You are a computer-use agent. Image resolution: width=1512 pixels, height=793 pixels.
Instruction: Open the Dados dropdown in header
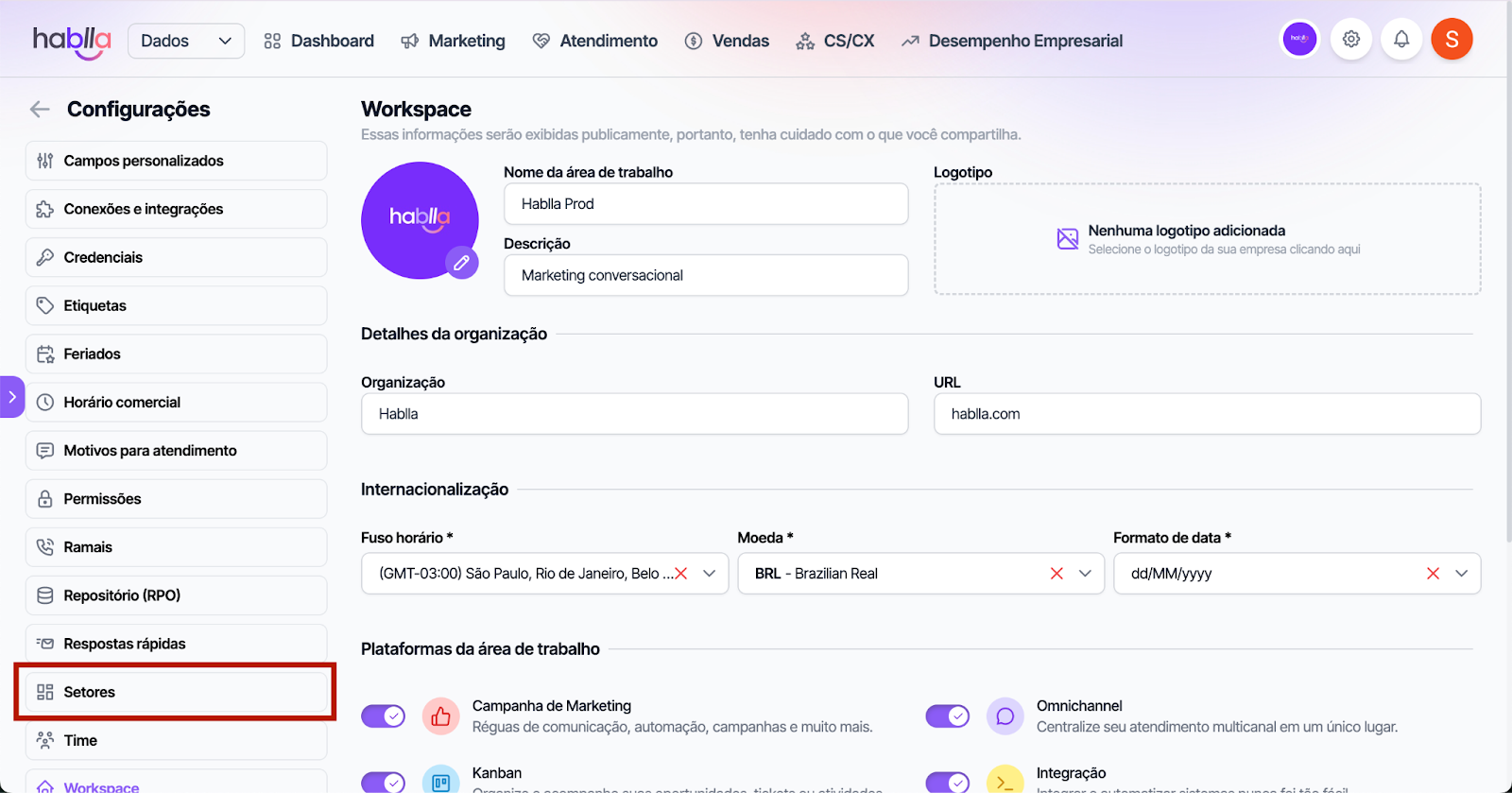coord(185,41)
